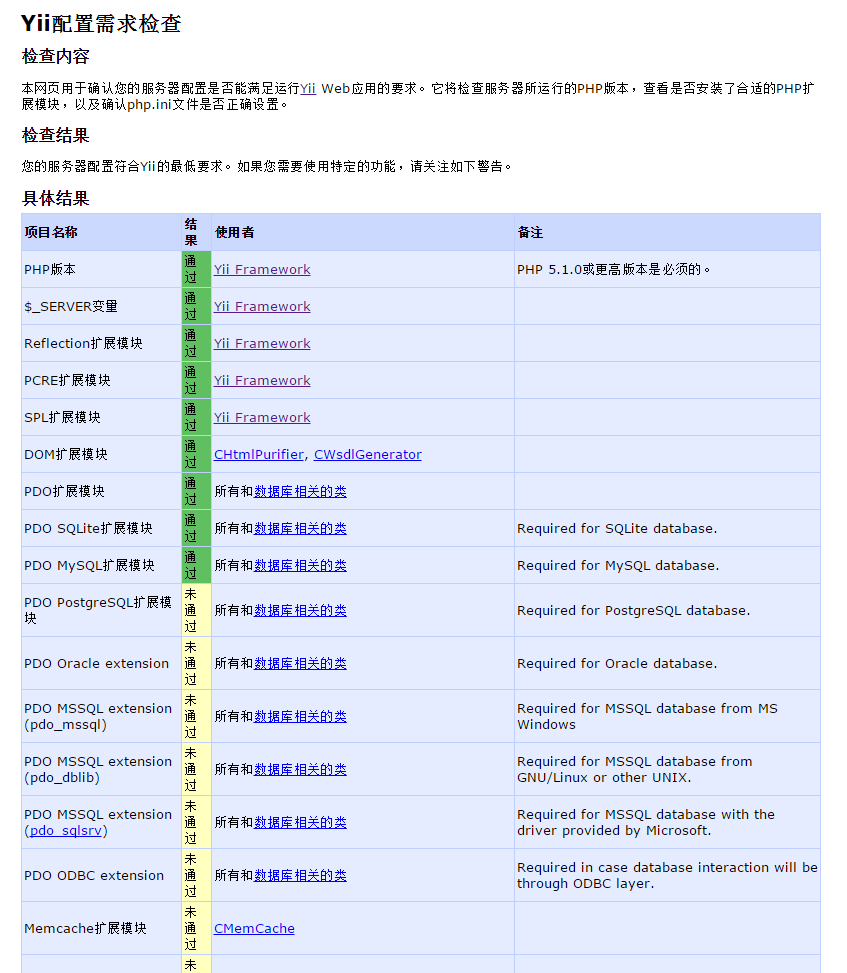This screenshot has width=847, height=973.
Task: Click the 检查结果 heading
Action: click(x=56, y=135)
